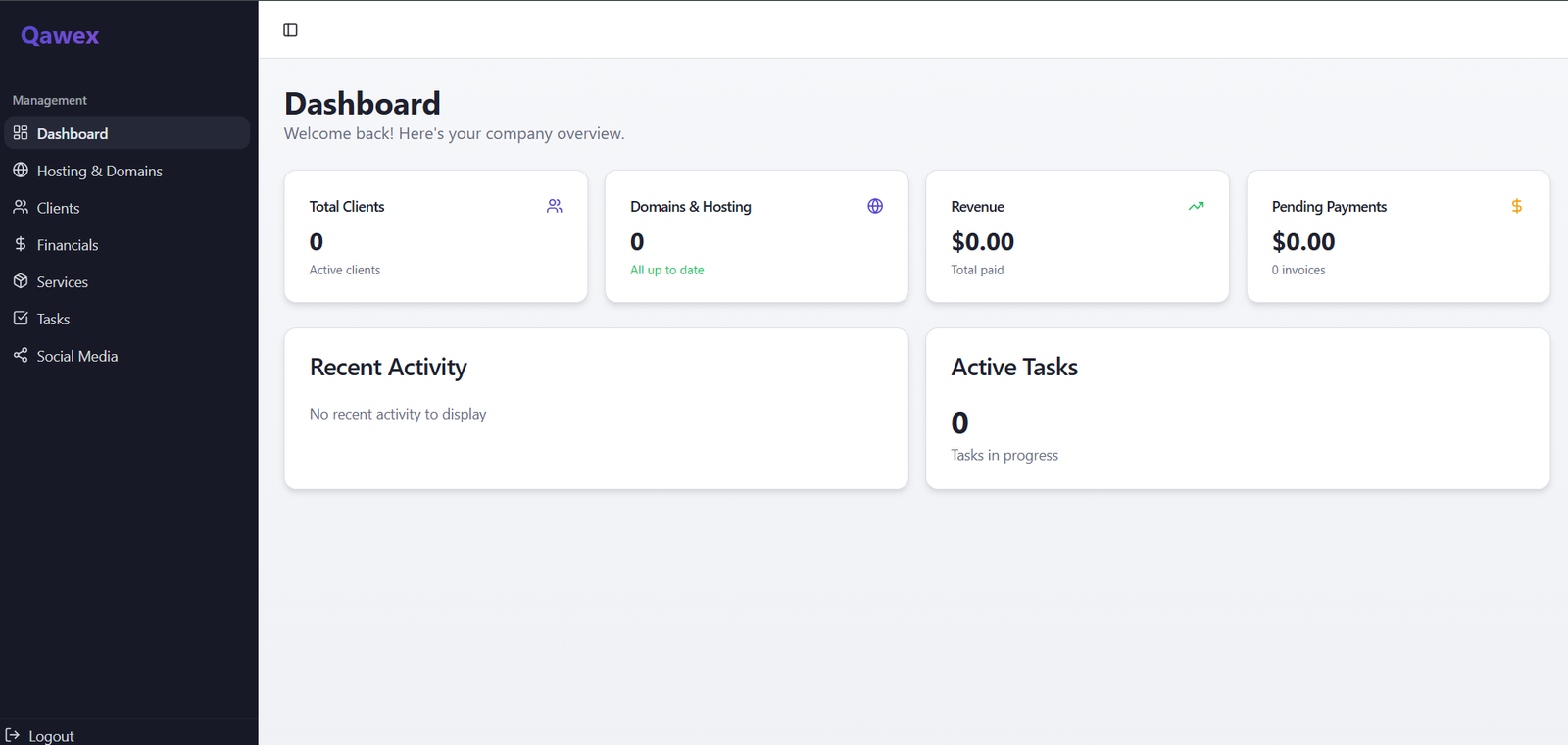Click the Logout arrow icon
This screenshot has height=745, width=1568.
pos(13,735)
